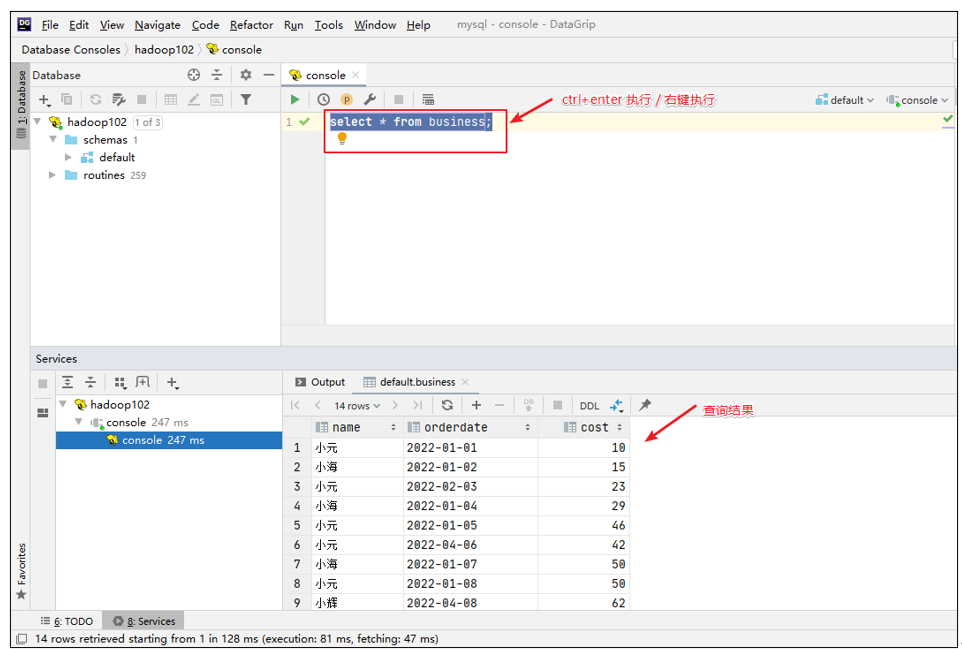The height and width of the screenshot is (649, 962).
Task: Expand the default schema node
Action: 69,158
